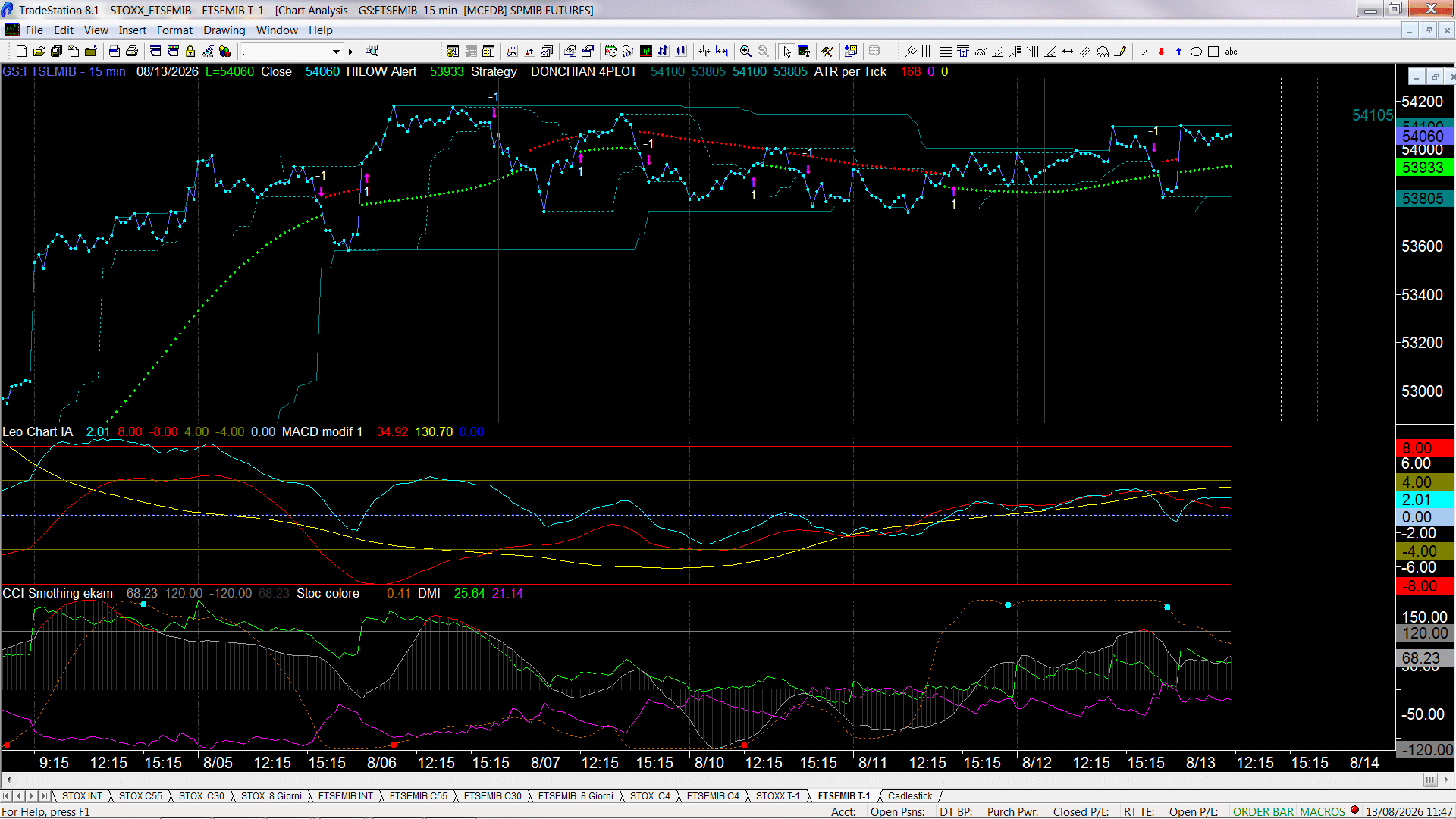Click the last-tab navigation arrow
Viewport: 1456px width, 819px height.
pyautogui.click(x=44, y=796)
